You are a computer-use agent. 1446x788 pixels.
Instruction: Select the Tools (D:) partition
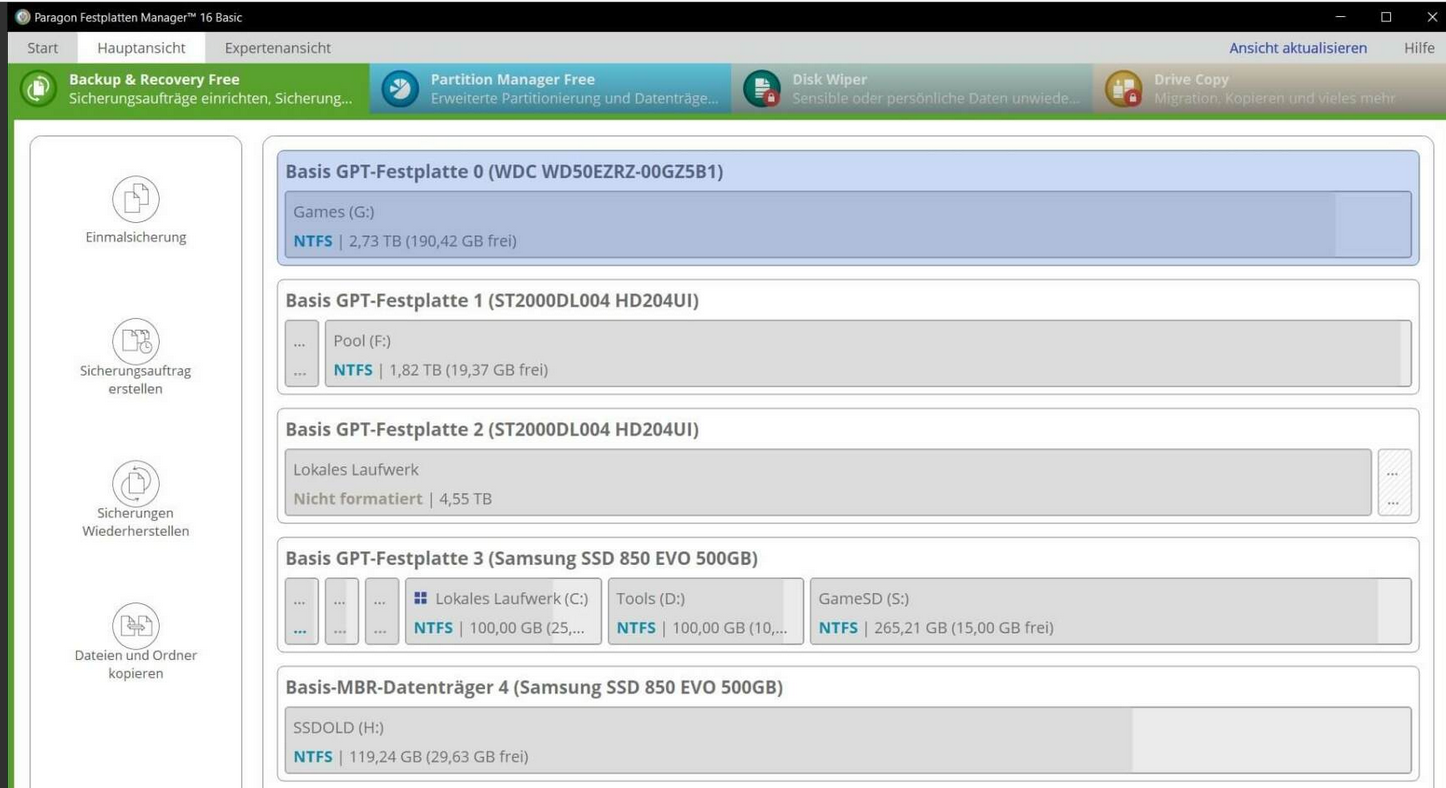click(706, 612)
